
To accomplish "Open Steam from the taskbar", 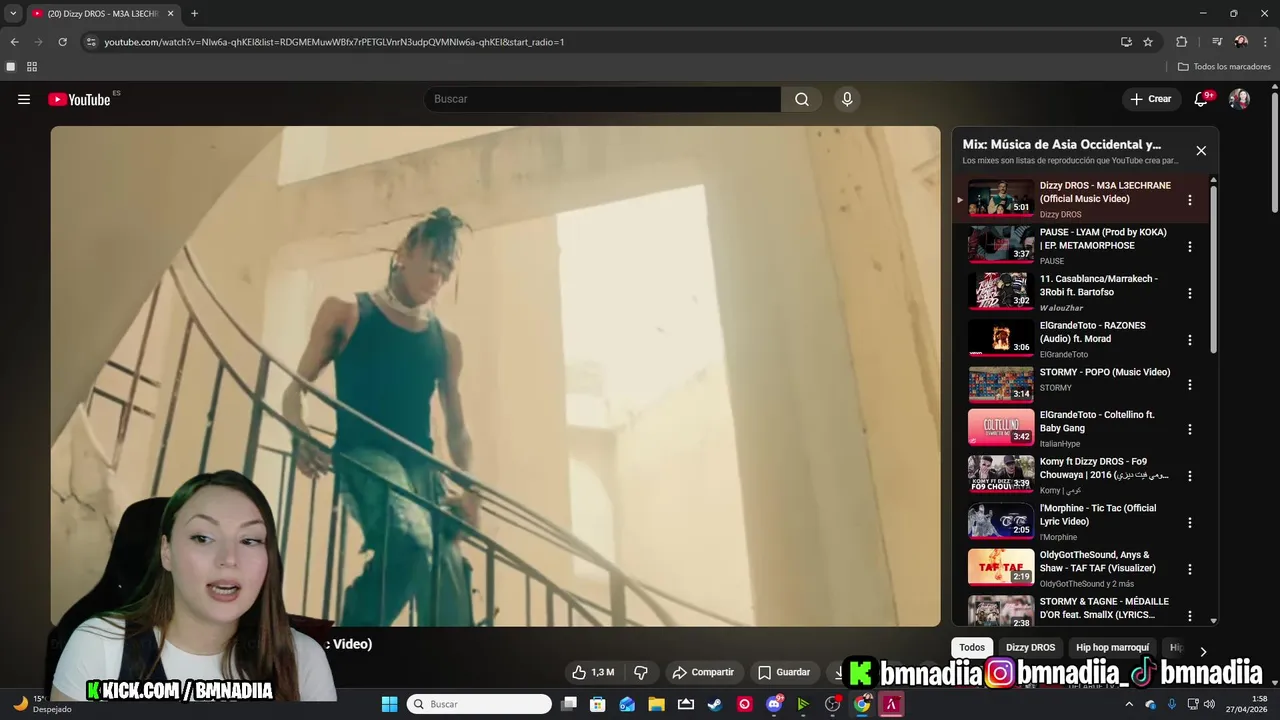I will (x=715, y=704).
